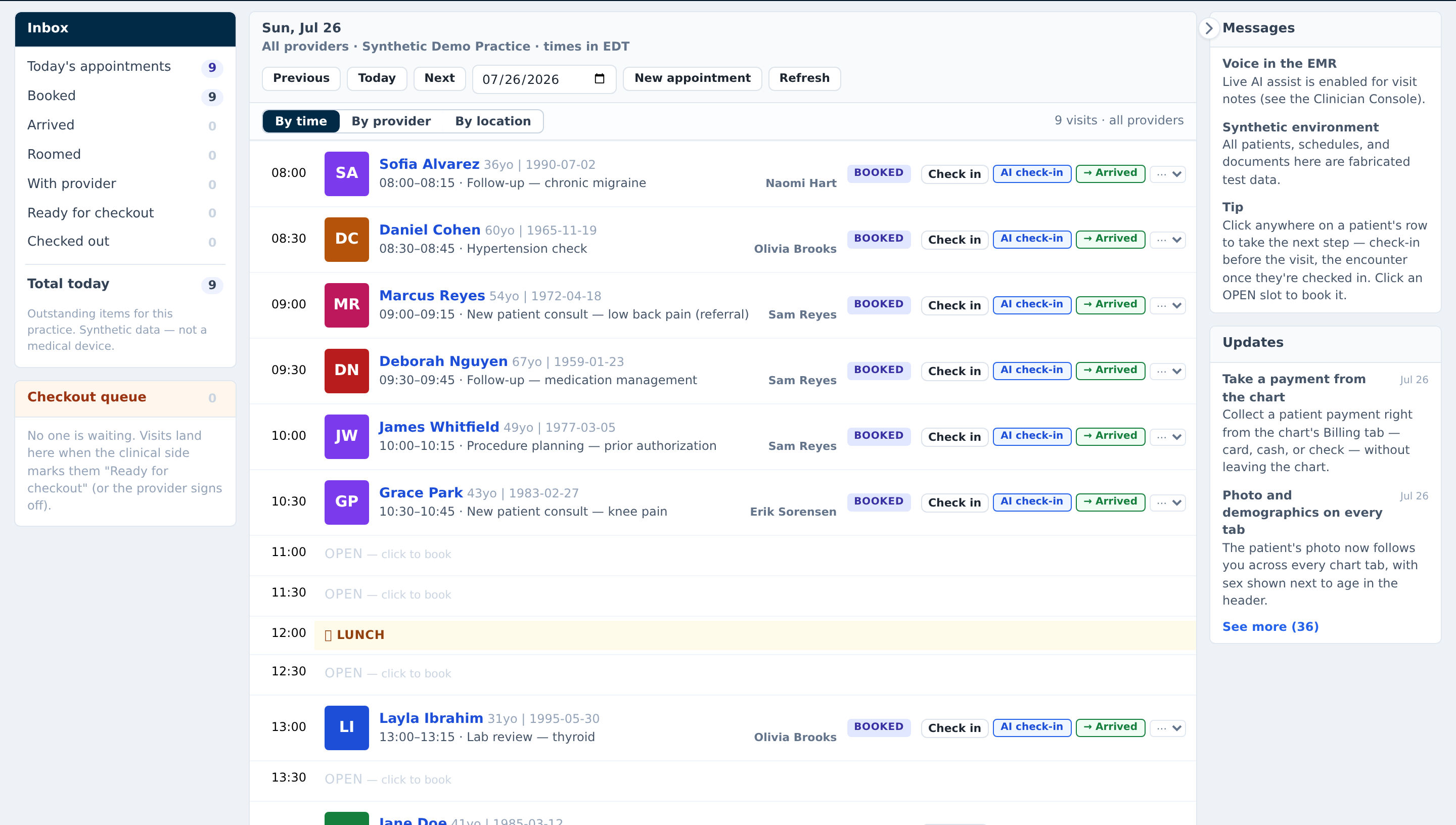Screen dimensions: 1456x825
Task: Filter Inbox by Arrived
Action: coord(125,125)
